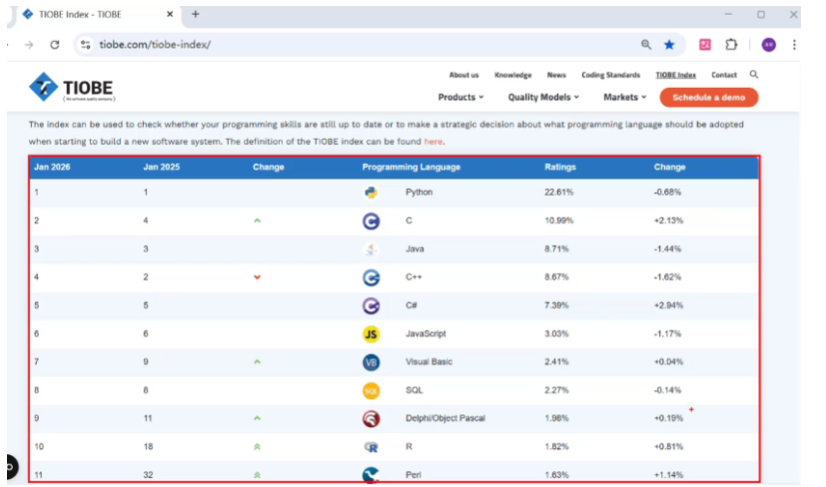Click the Java logo icon

click(x=371, y=249)
